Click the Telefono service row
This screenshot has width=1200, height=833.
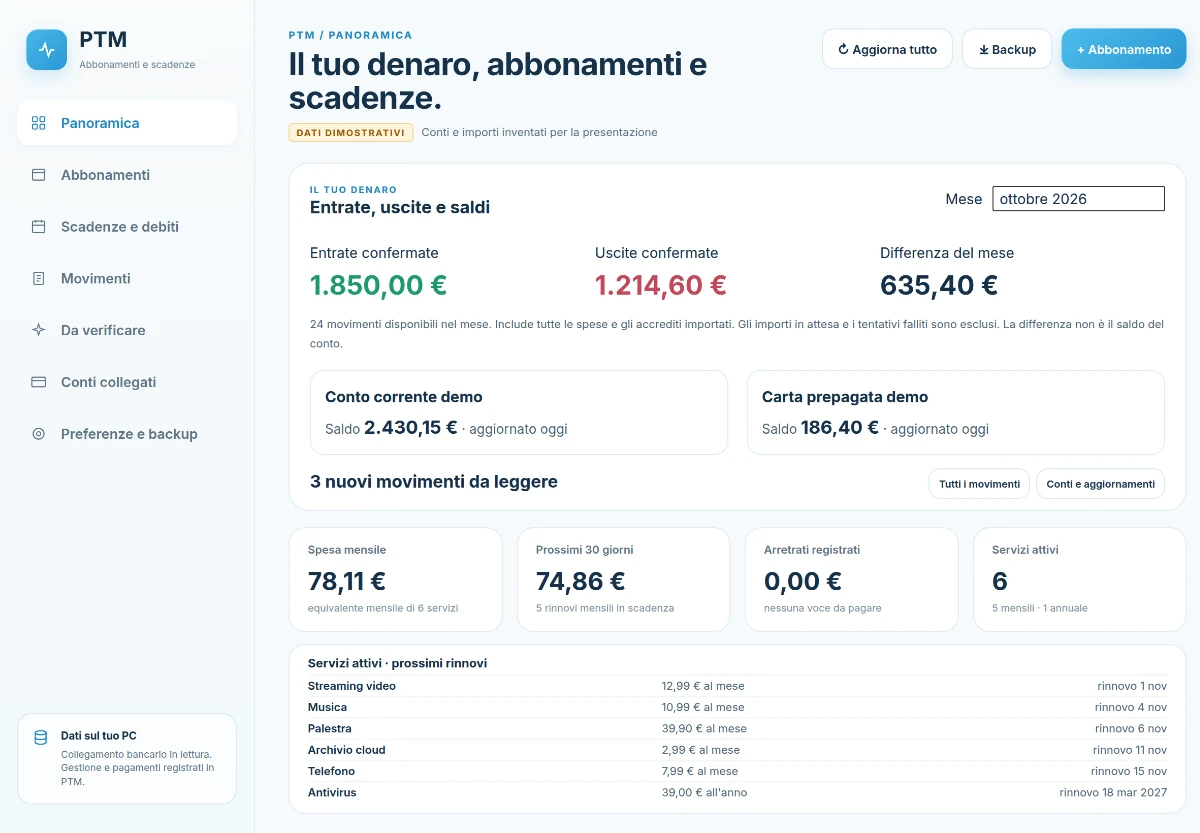(x=737, y=771)
